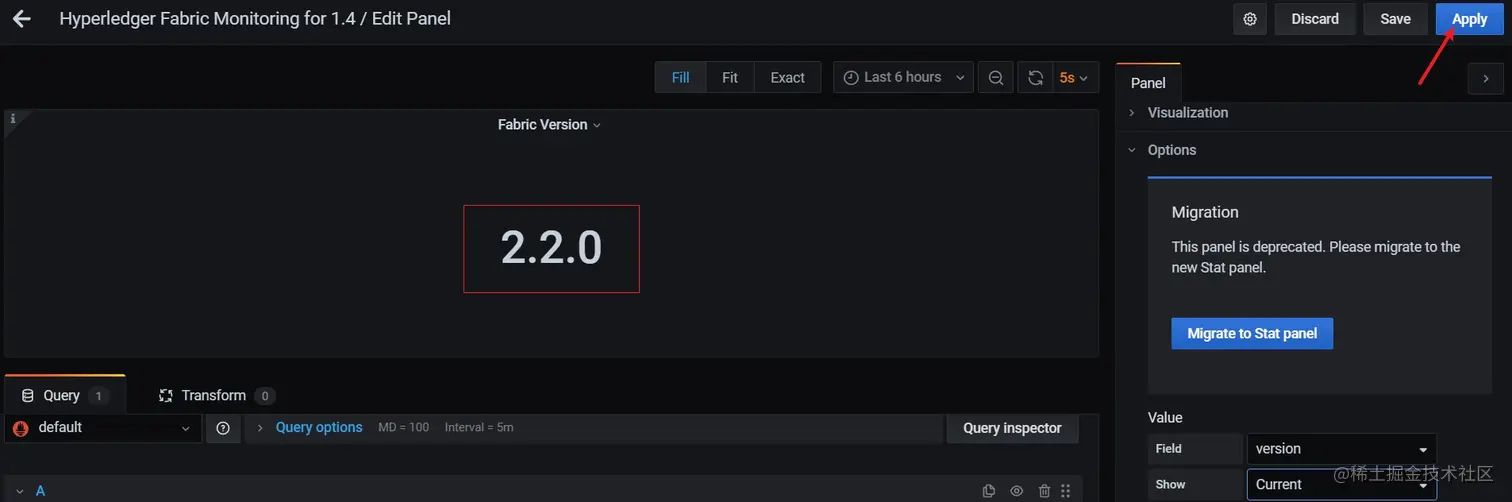1512x502 pixels.
Task: Open the Fabric Version panel title menu
Action: (x=549, y=125)
